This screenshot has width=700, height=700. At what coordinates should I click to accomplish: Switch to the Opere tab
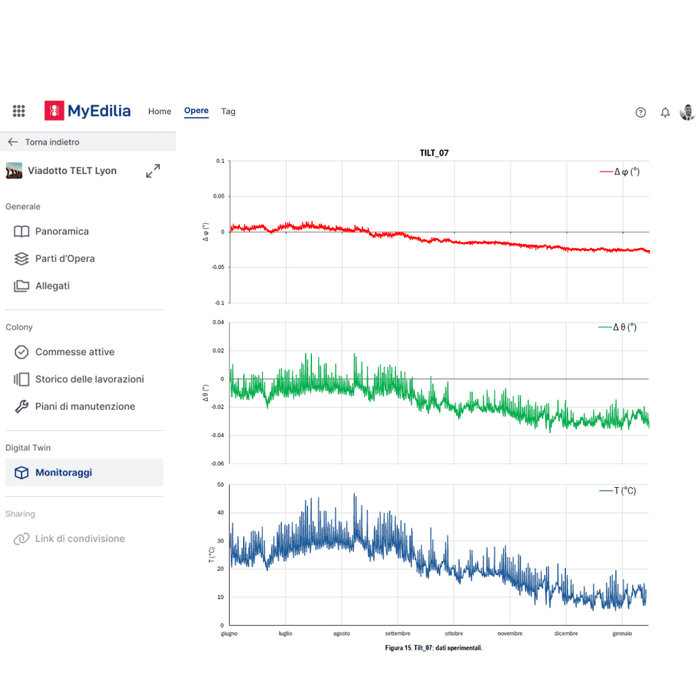(196, 111)
